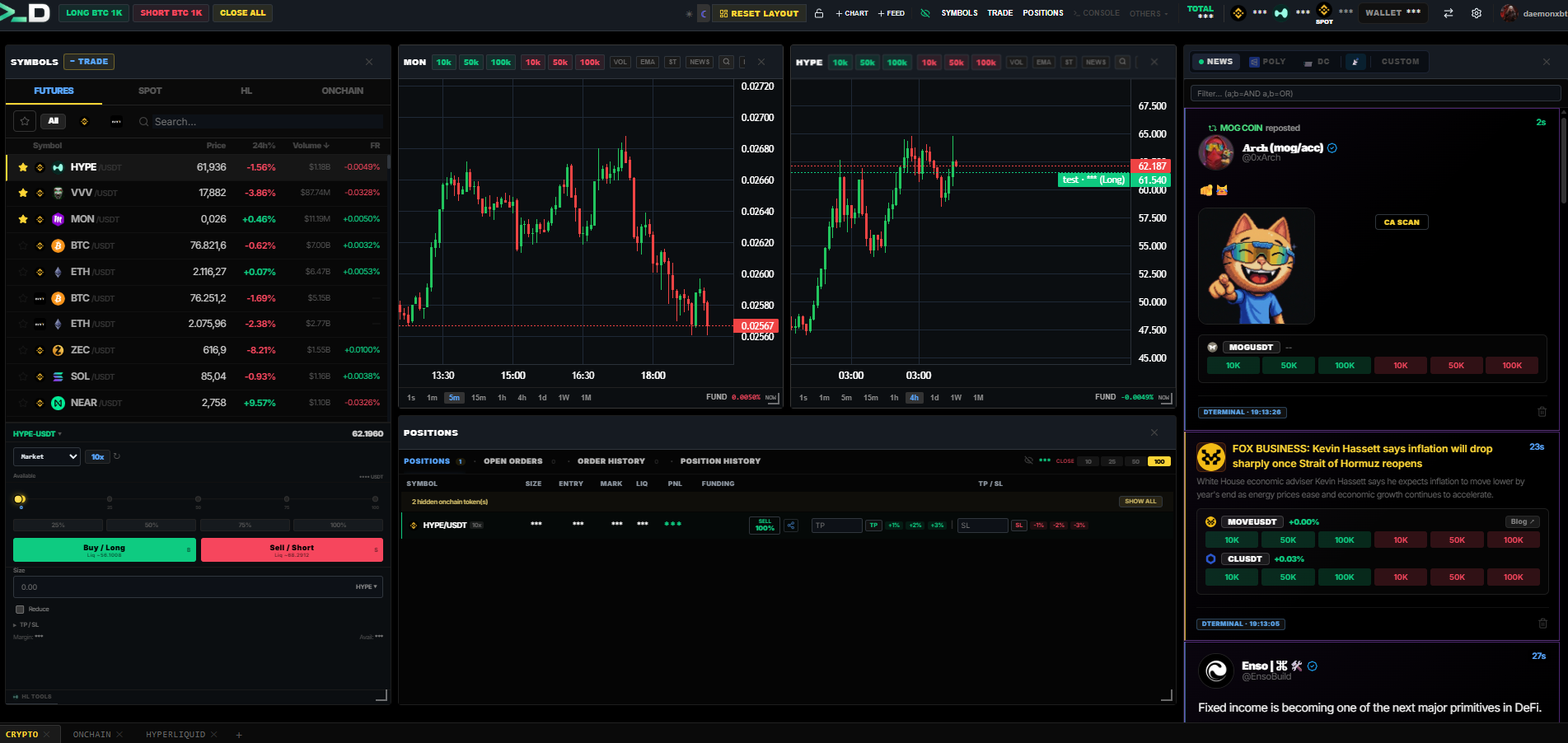Click the ZEC coin icon in symbols list
This screenshot has width=1568, height=743.
pyautogui.click(x=58, y=350)
